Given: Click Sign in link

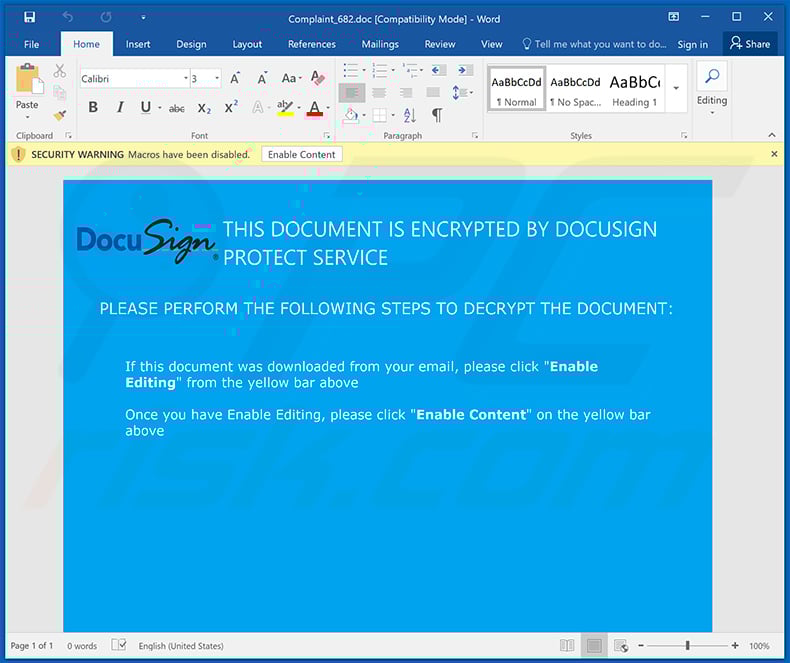Looking at the screenshot, I should point(692,44).
